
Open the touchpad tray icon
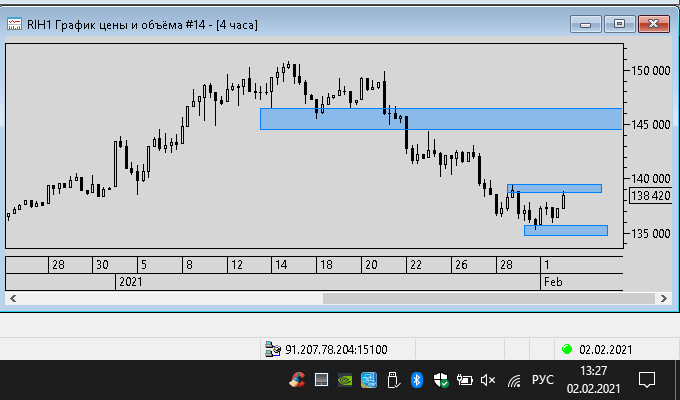coord(321,380)
